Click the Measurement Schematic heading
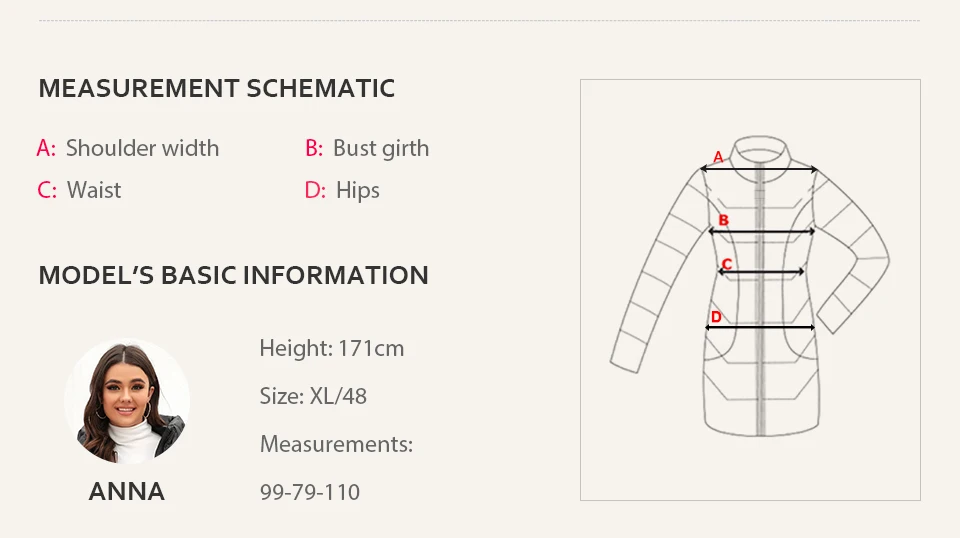Screen dimensions: 960x538 (217, 88)
